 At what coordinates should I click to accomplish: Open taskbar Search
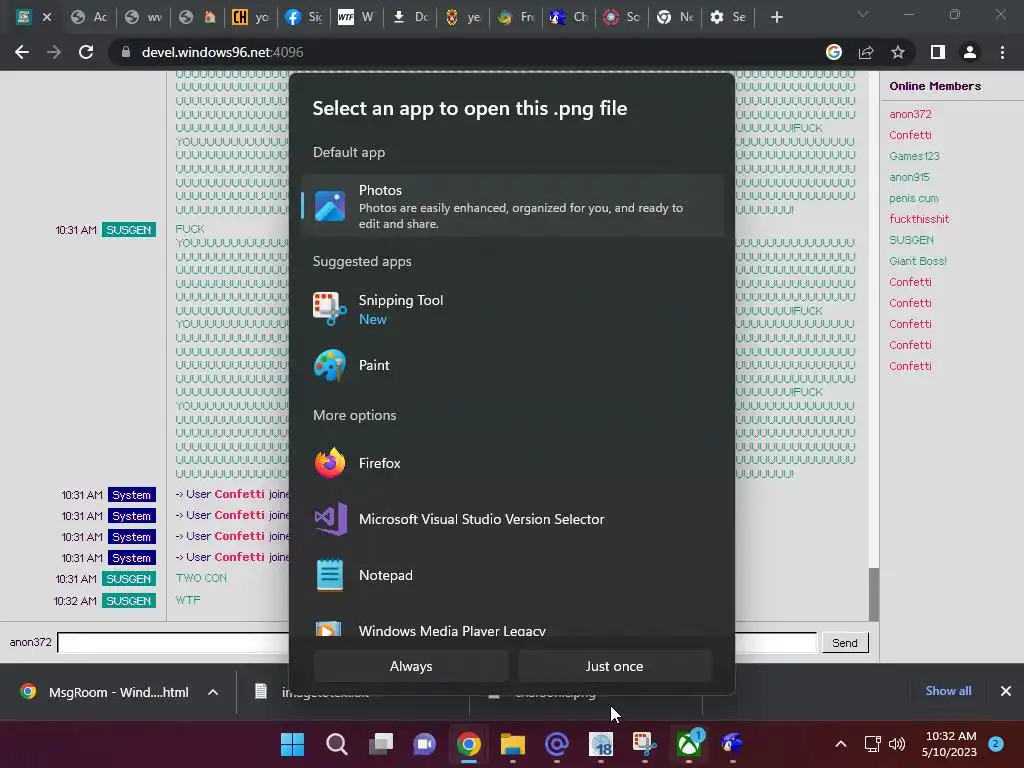337,744
